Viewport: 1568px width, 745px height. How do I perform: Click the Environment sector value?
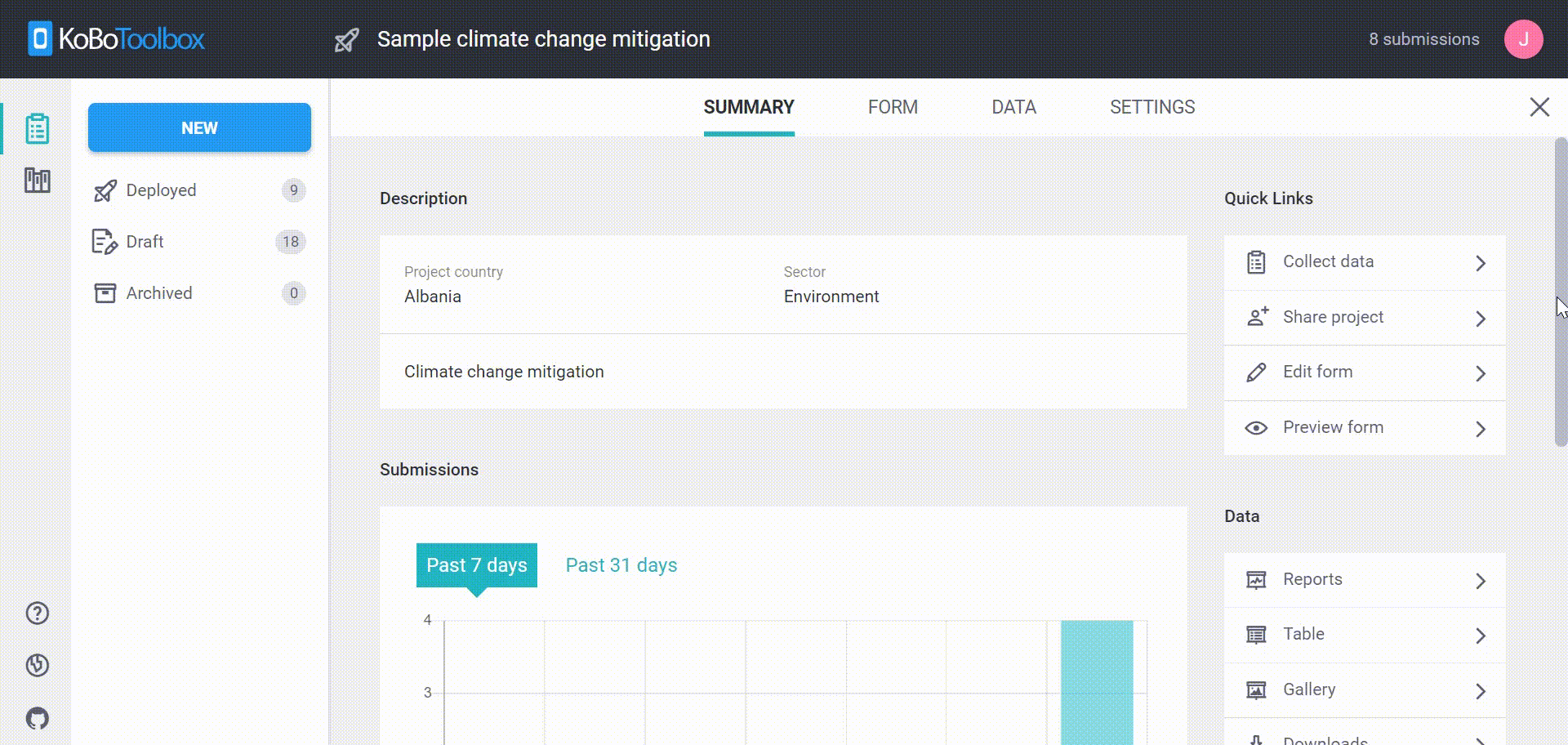coord(831,297)
